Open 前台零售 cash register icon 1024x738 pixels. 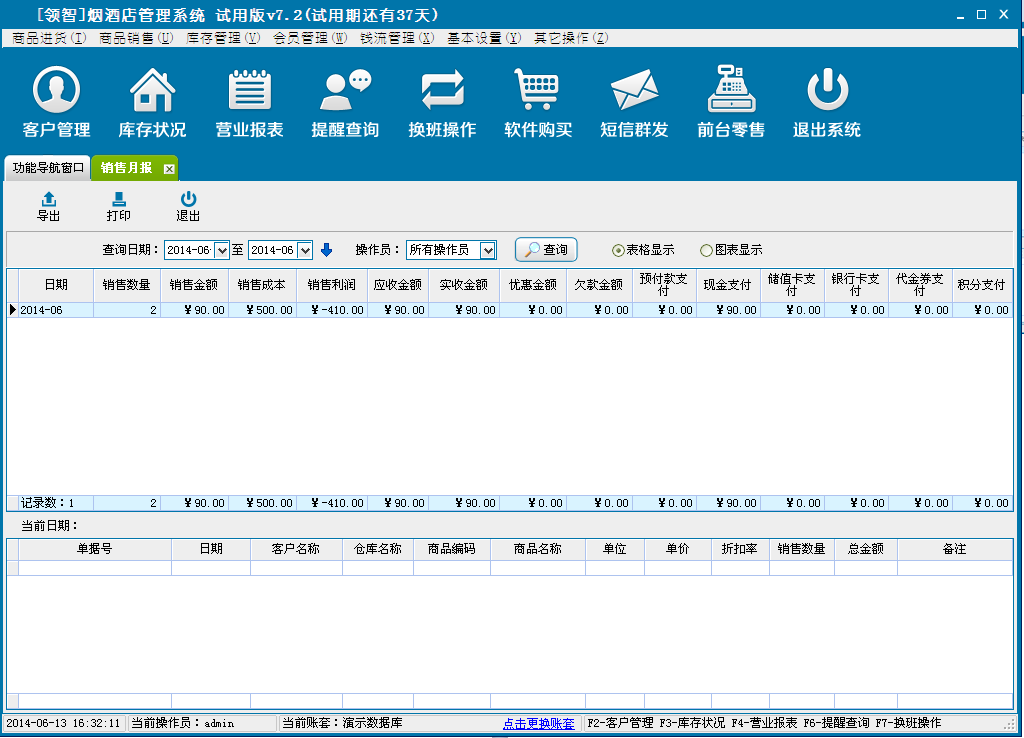coord(730,92)
